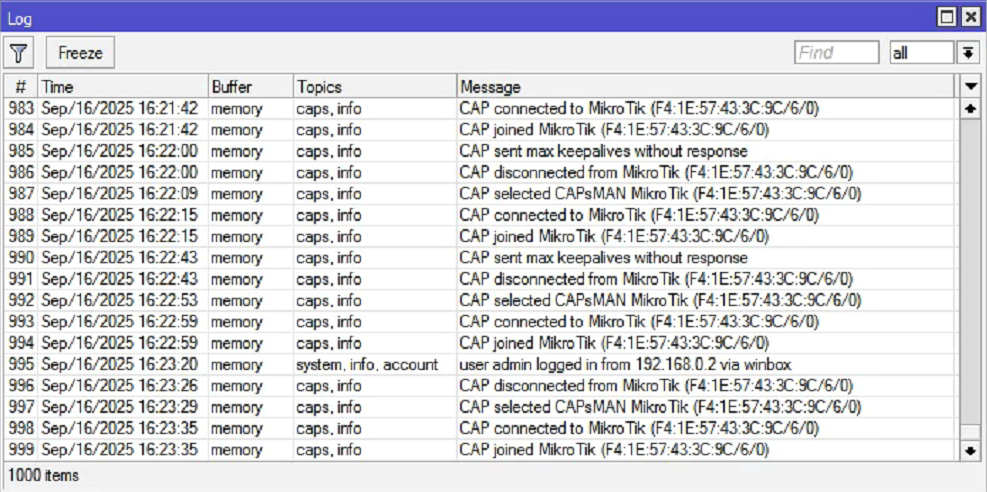Screen dimensions: 987x492
Task: Select row 990 keepalives message
Action: click(x=603, y=258)
